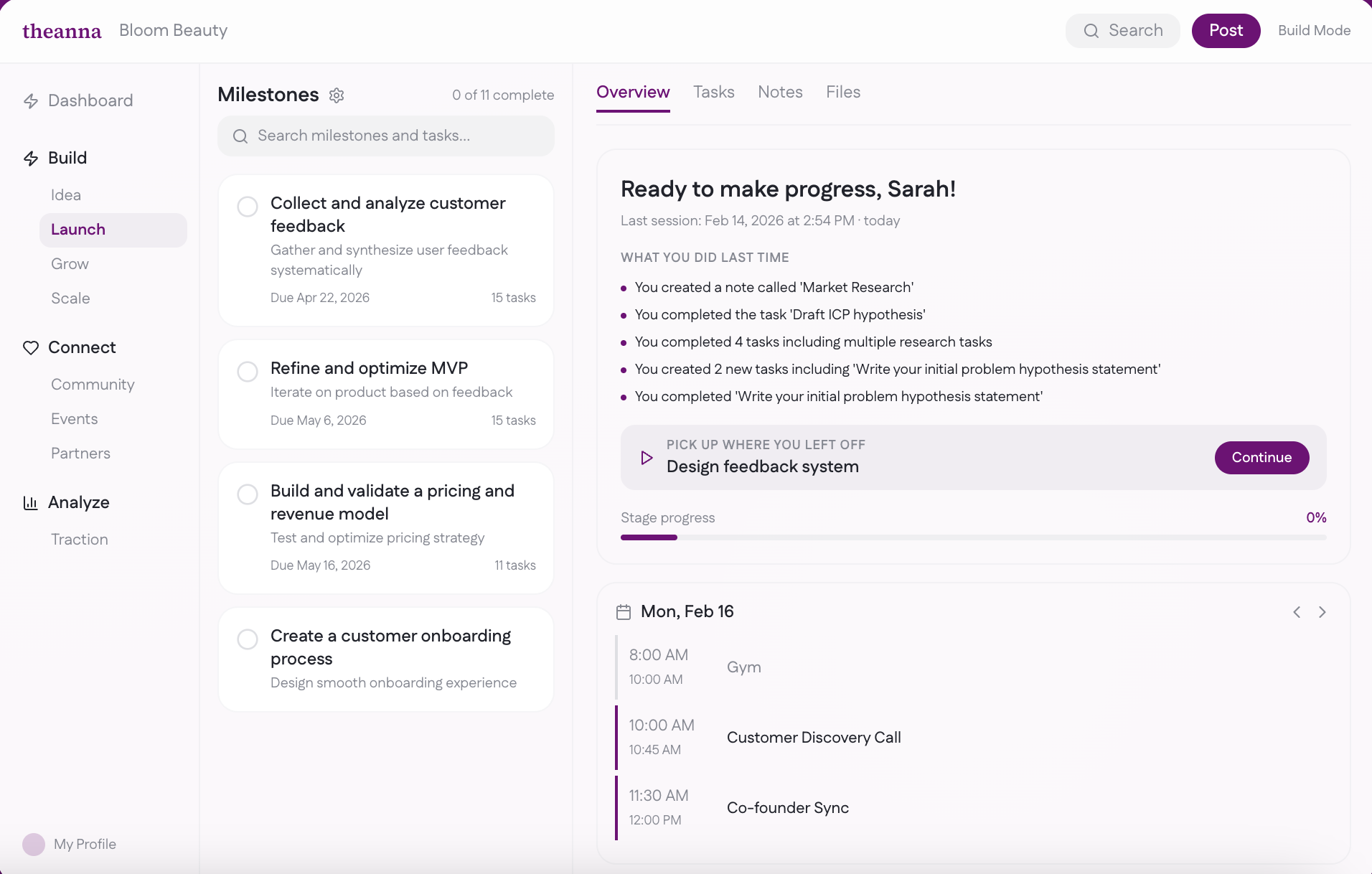The height and width of the screenshot is (874, 1372).
Task: Mark 'Collect and analyze customer feedback' complete
Action: 247,206
